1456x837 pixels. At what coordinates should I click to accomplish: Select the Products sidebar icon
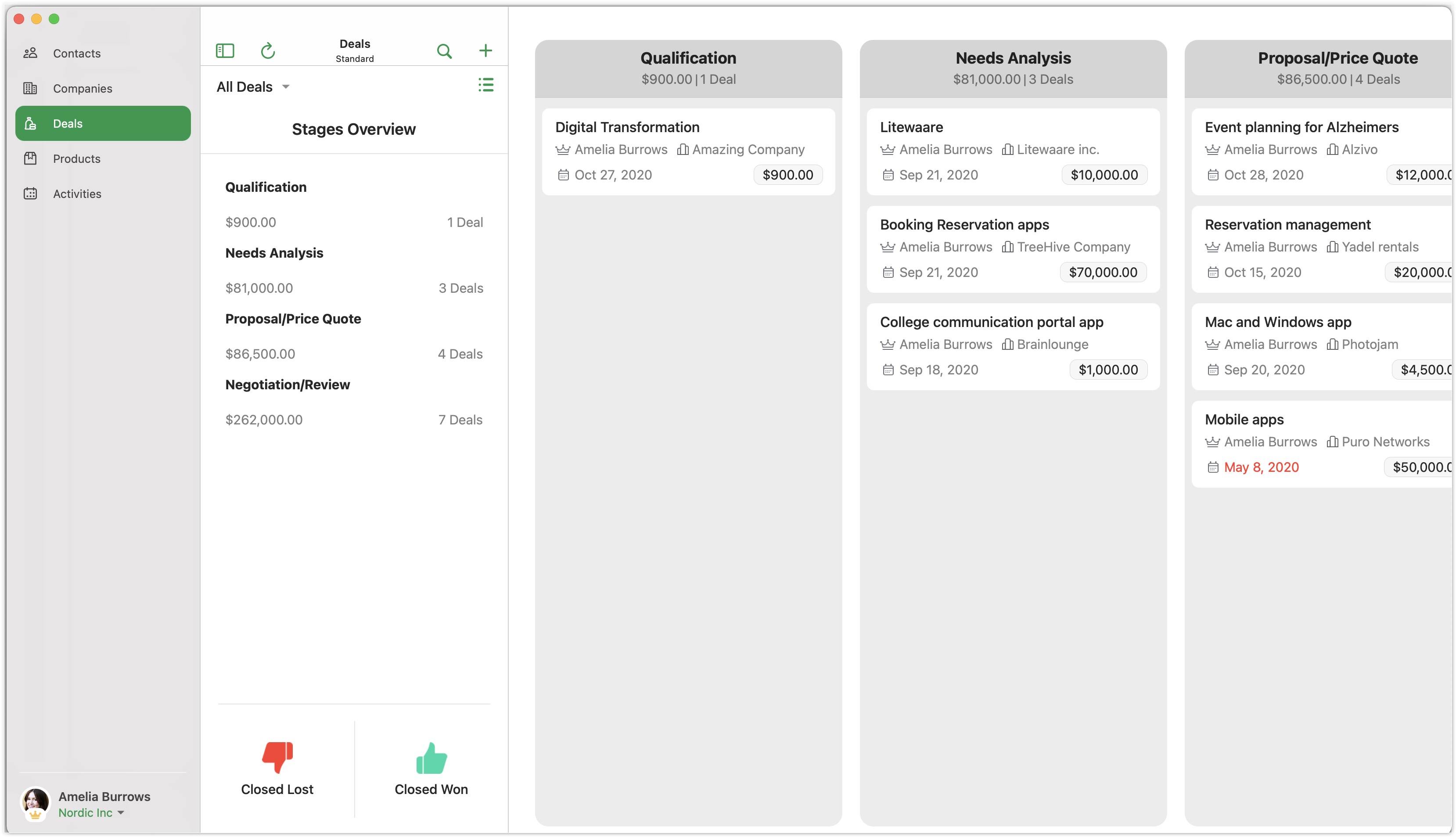click(x=30, y=158)
